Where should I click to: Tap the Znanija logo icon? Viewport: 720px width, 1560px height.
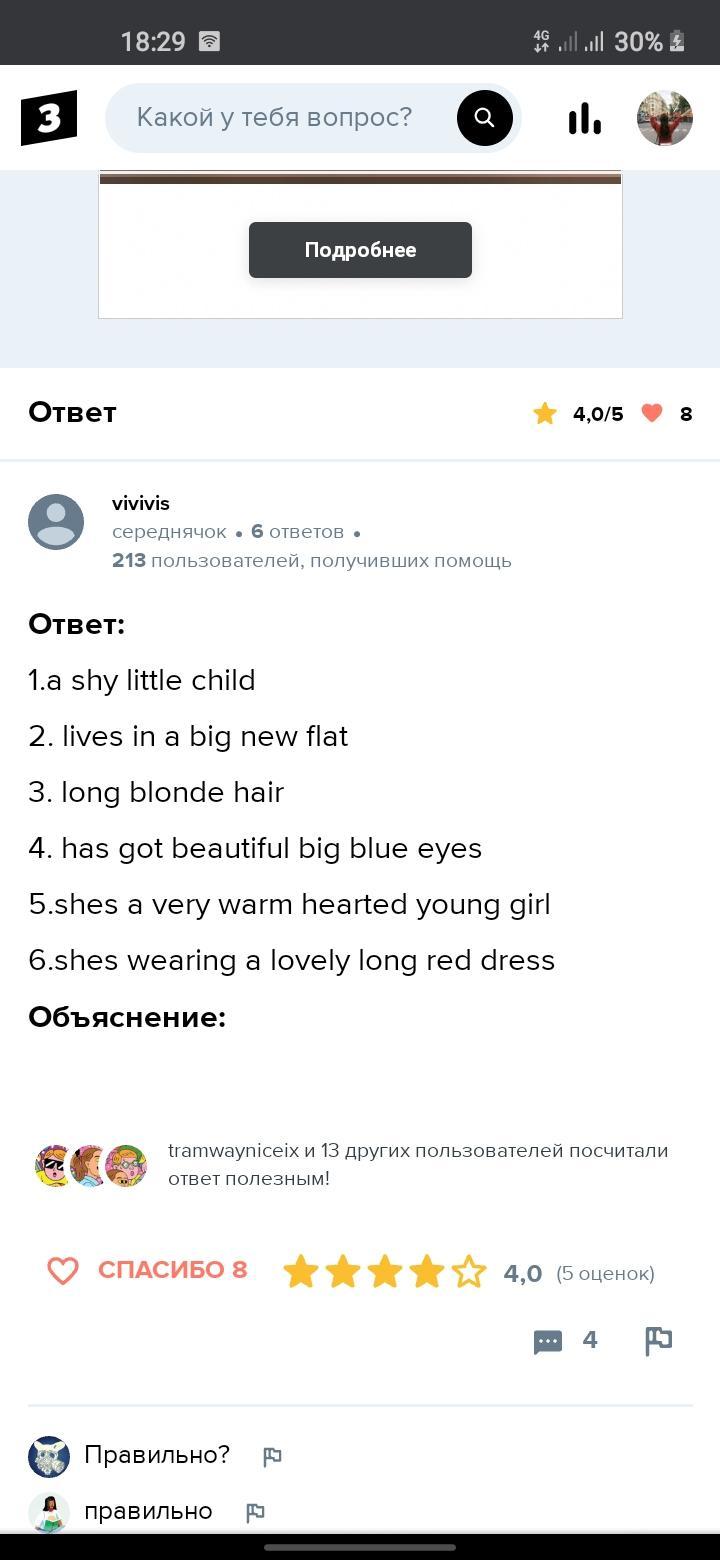pos(49,118)
